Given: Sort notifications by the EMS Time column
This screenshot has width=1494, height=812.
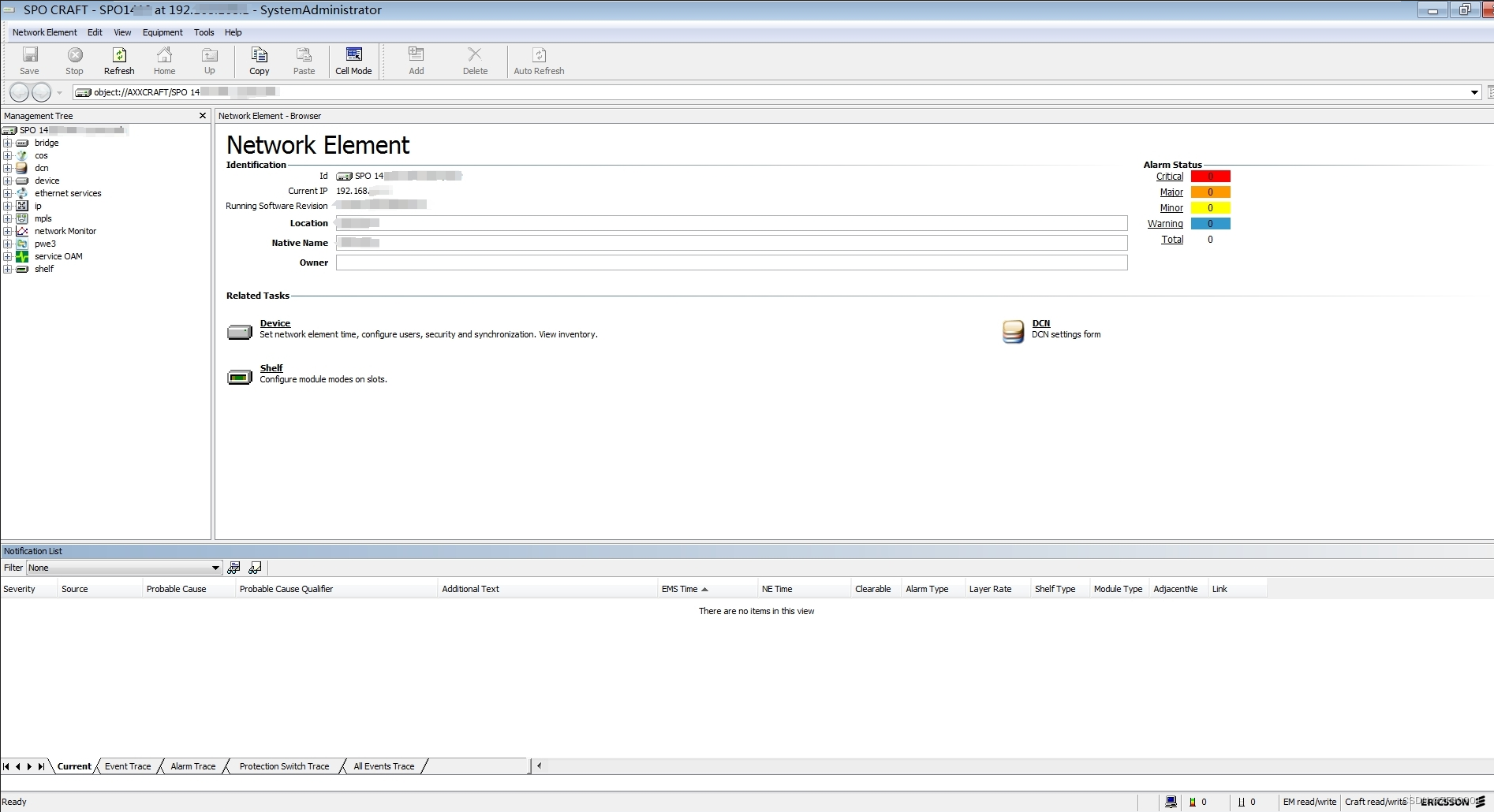Looking at the screenshot, I should point(707,589).
